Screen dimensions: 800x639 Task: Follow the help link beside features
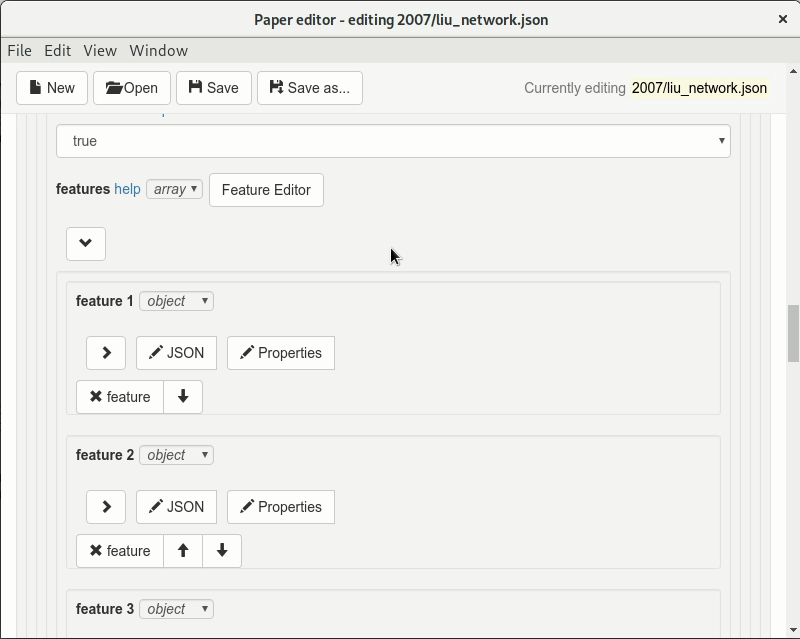click(127, 189)
